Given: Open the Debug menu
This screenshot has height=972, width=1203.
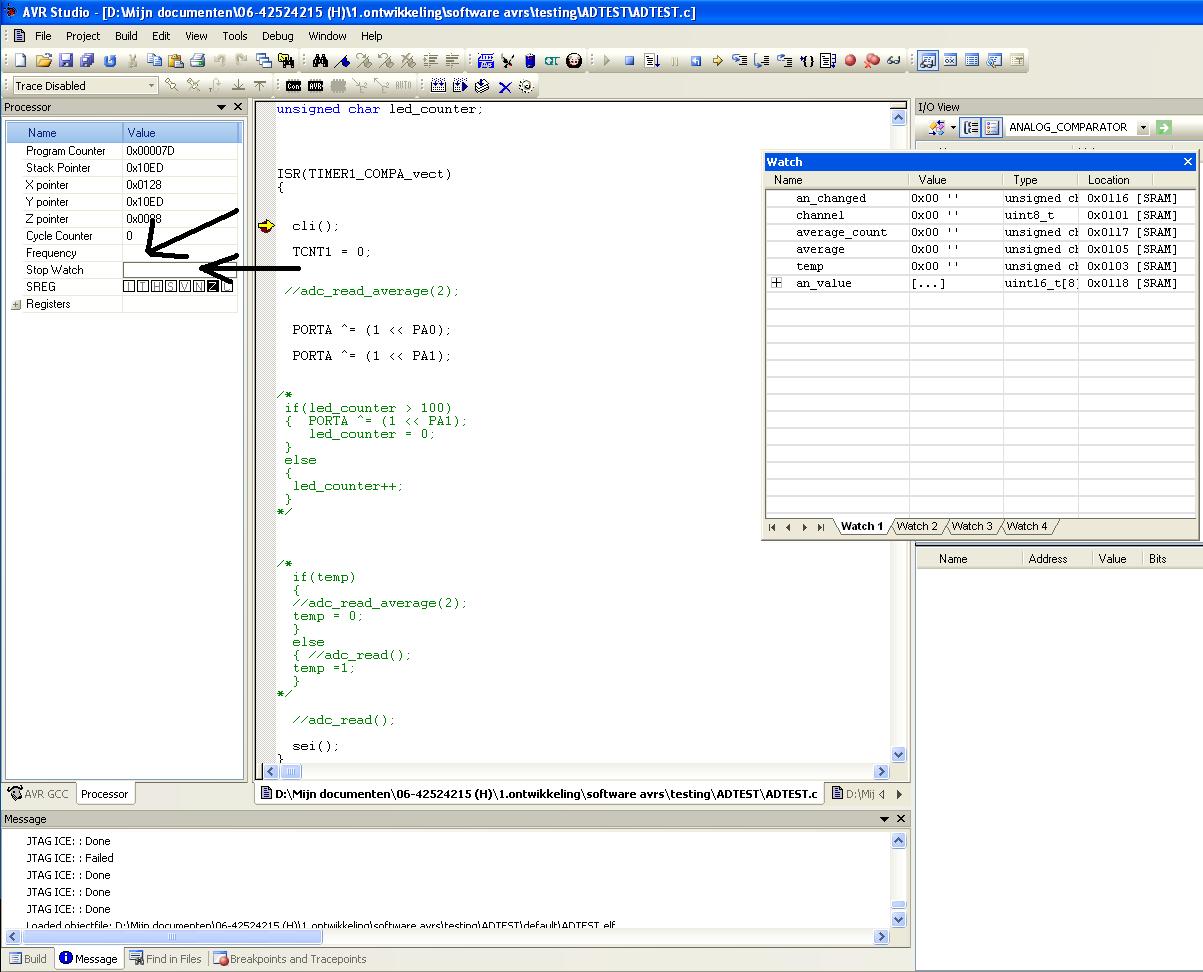Looking at the screenshot, I should coord(277,36).
